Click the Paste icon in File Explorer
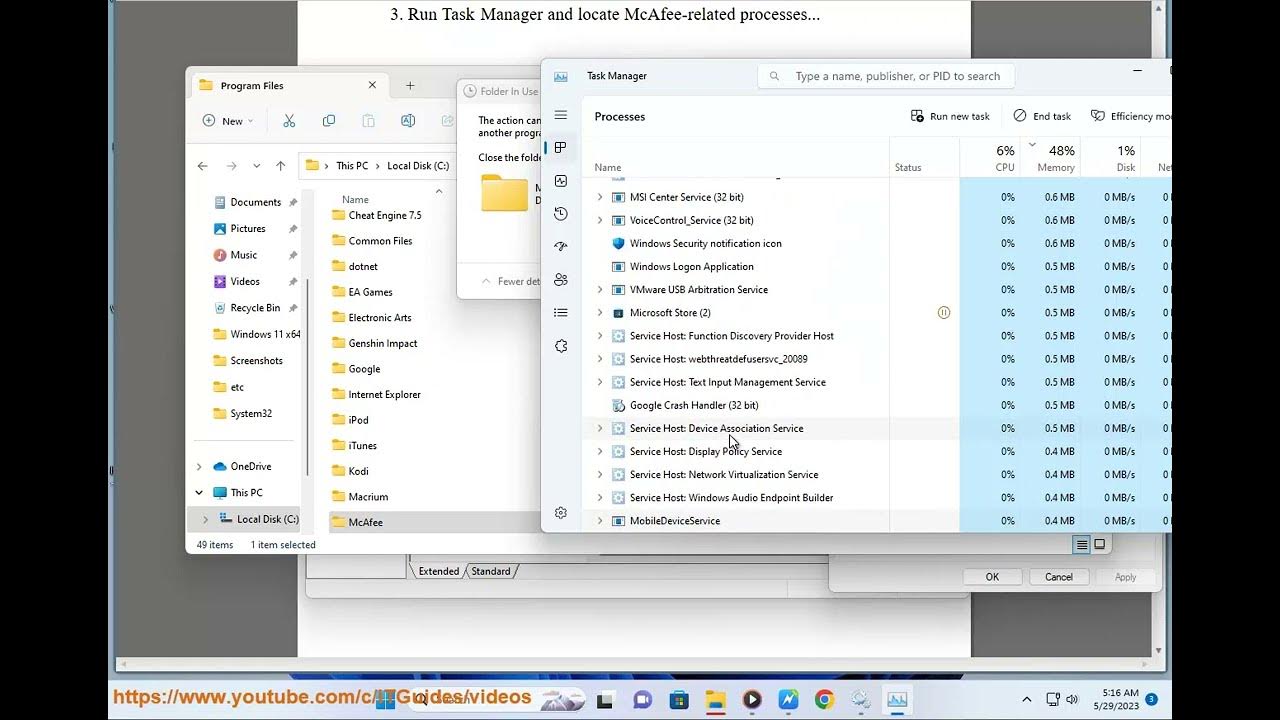 [368, 121]
